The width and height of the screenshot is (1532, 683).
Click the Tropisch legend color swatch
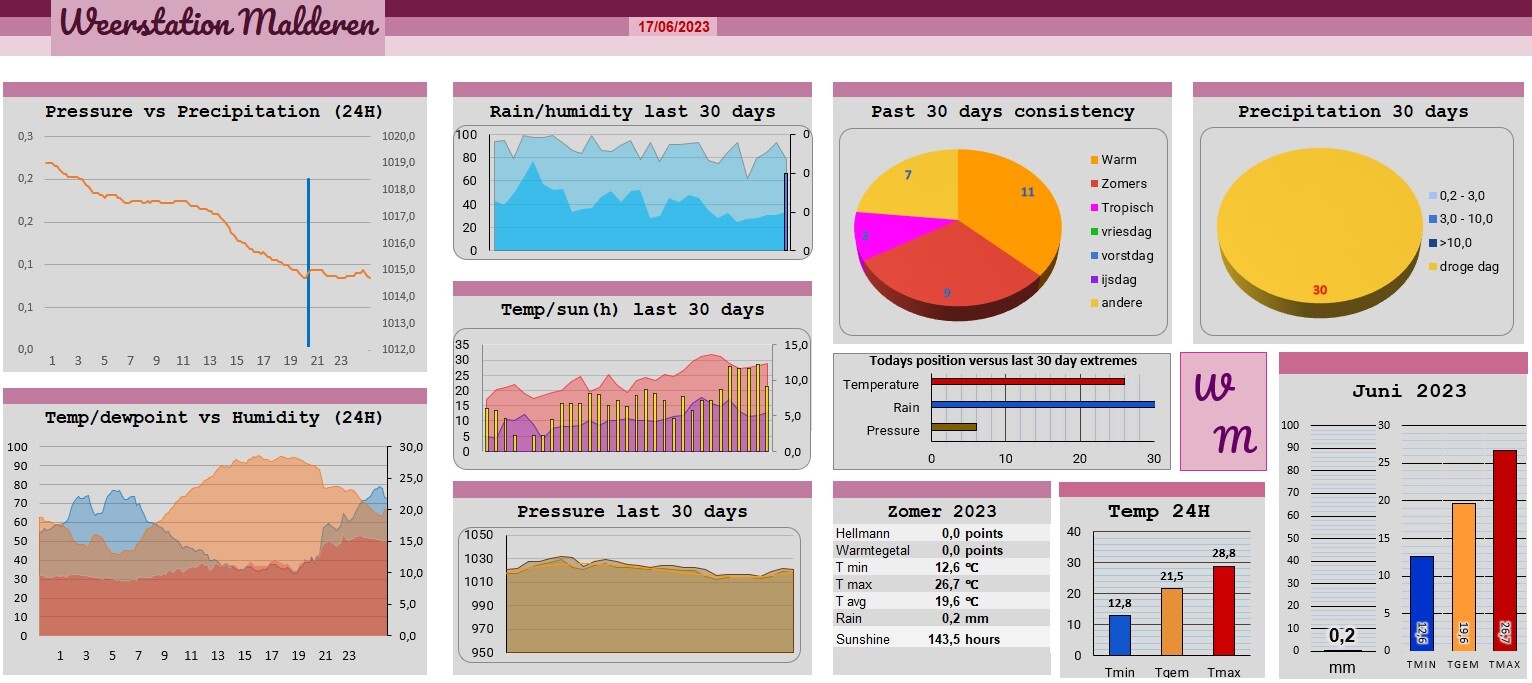[1094, 208]
